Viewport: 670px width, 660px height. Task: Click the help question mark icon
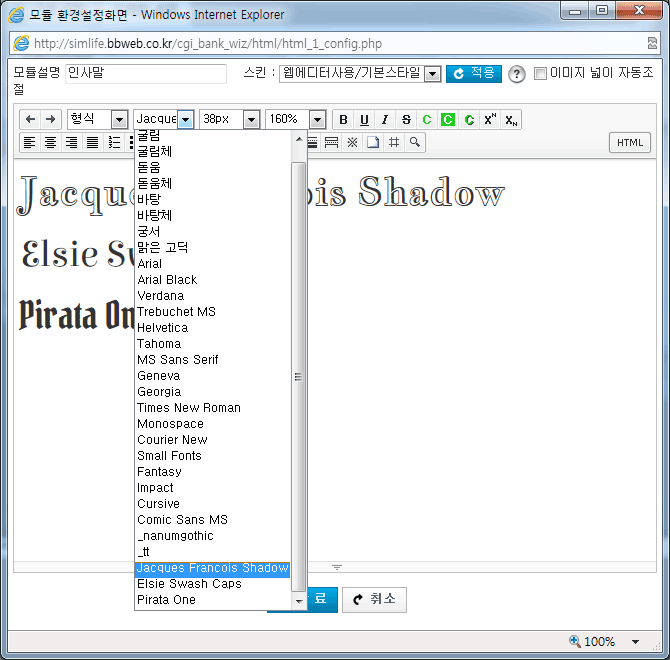click(517, 74)
